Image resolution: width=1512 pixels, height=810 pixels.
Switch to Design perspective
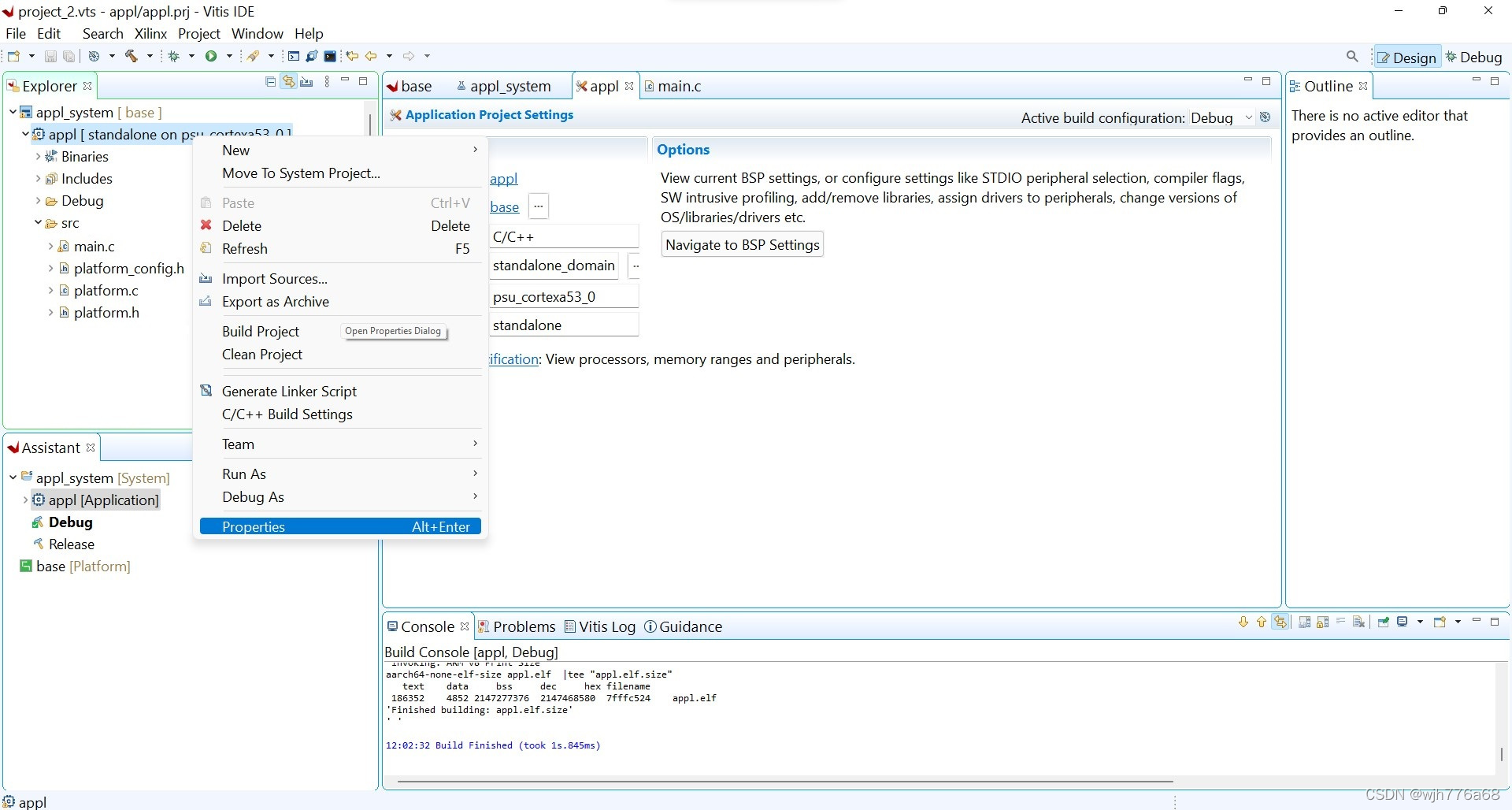1407,58
